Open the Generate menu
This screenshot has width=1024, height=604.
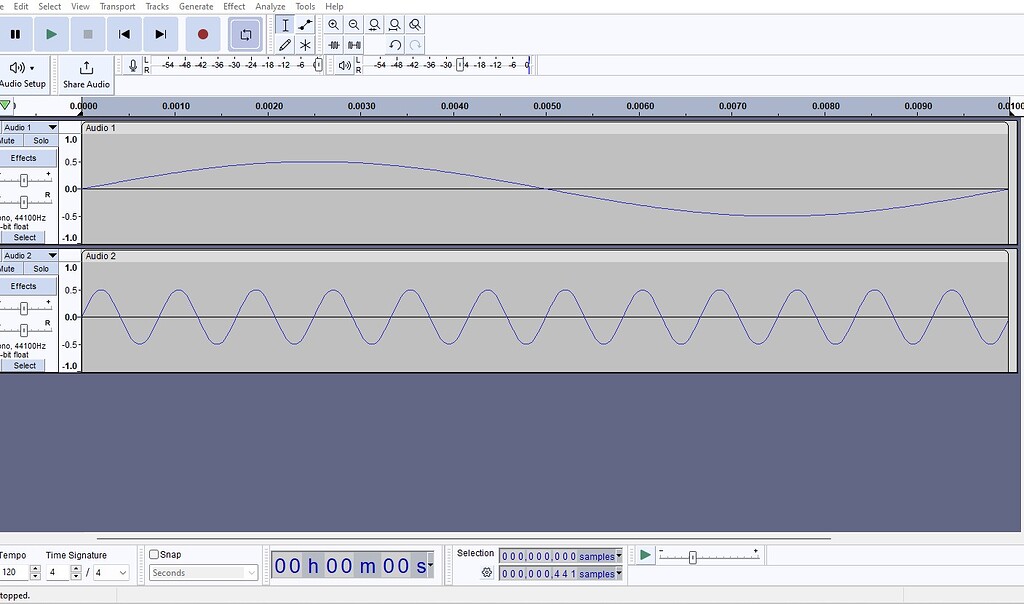click(196, 6)
